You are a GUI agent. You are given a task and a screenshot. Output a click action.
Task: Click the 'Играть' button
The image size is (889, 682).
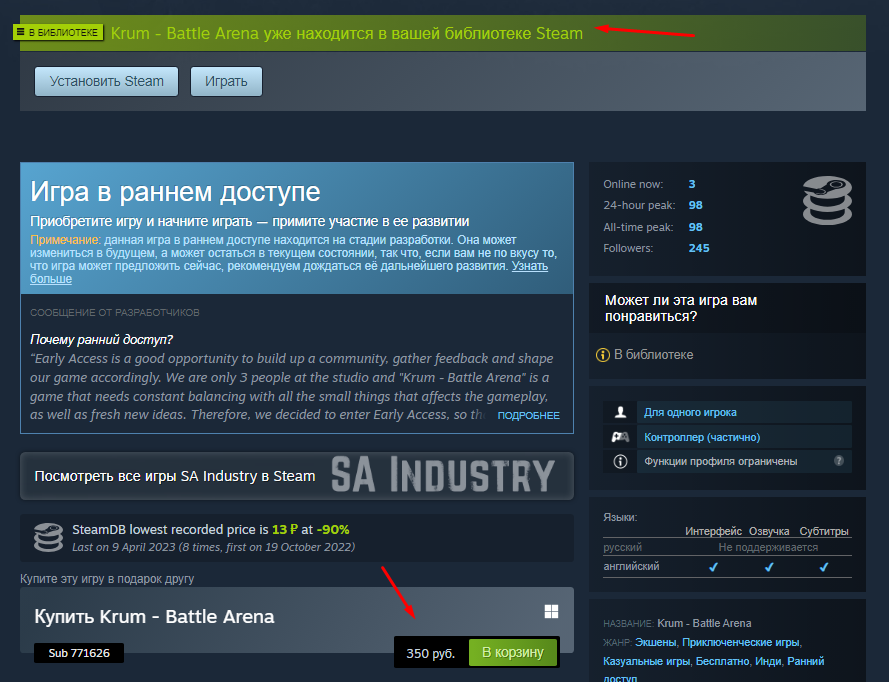[226, 81]
